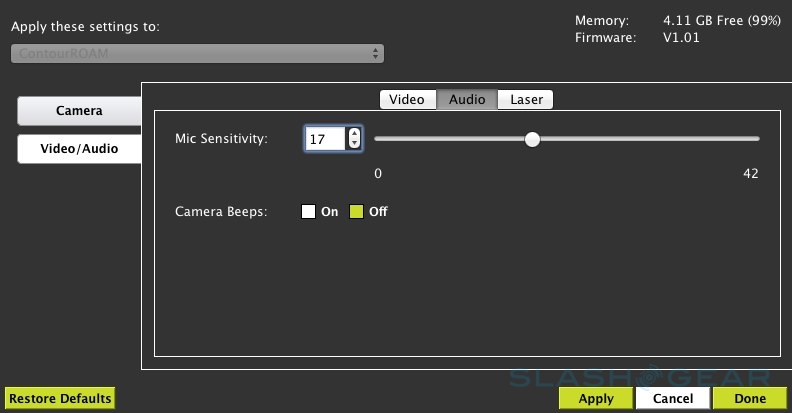Screen dimensions: 792x413
Task: Switch to the Camera side tab
Action: coord(78,110)
